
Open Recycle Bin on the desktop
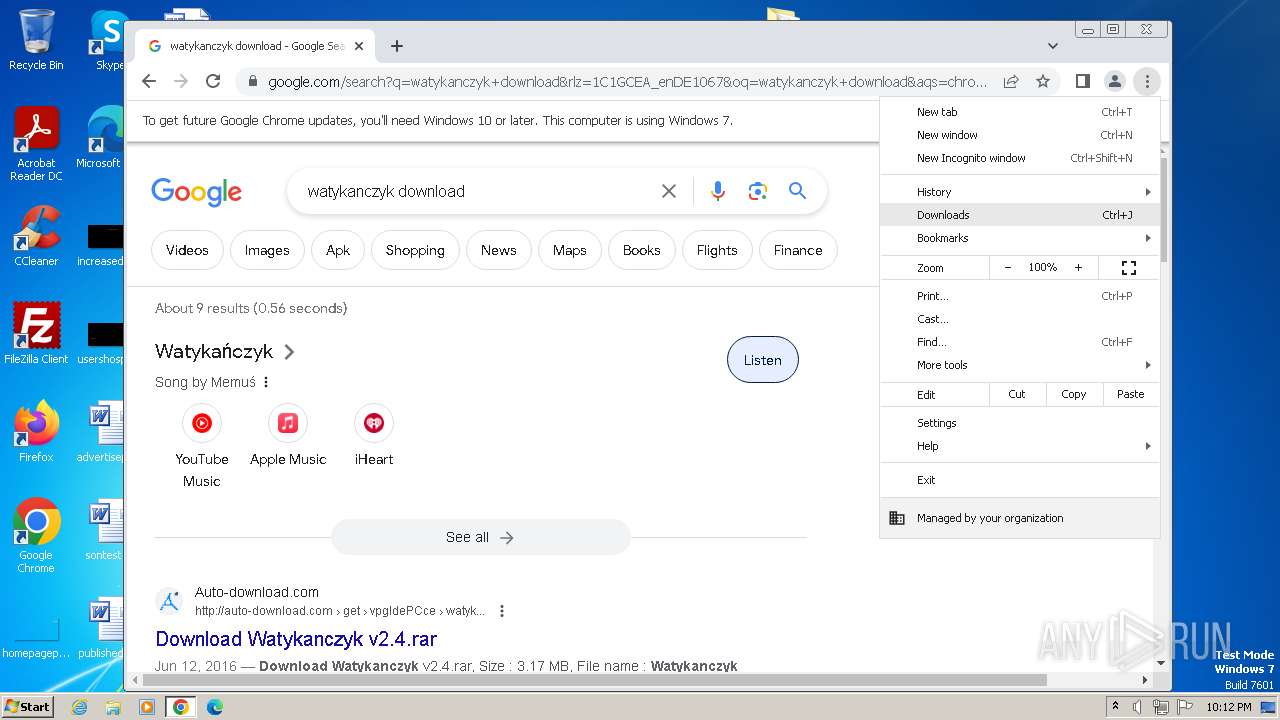(x=36, y=40)
